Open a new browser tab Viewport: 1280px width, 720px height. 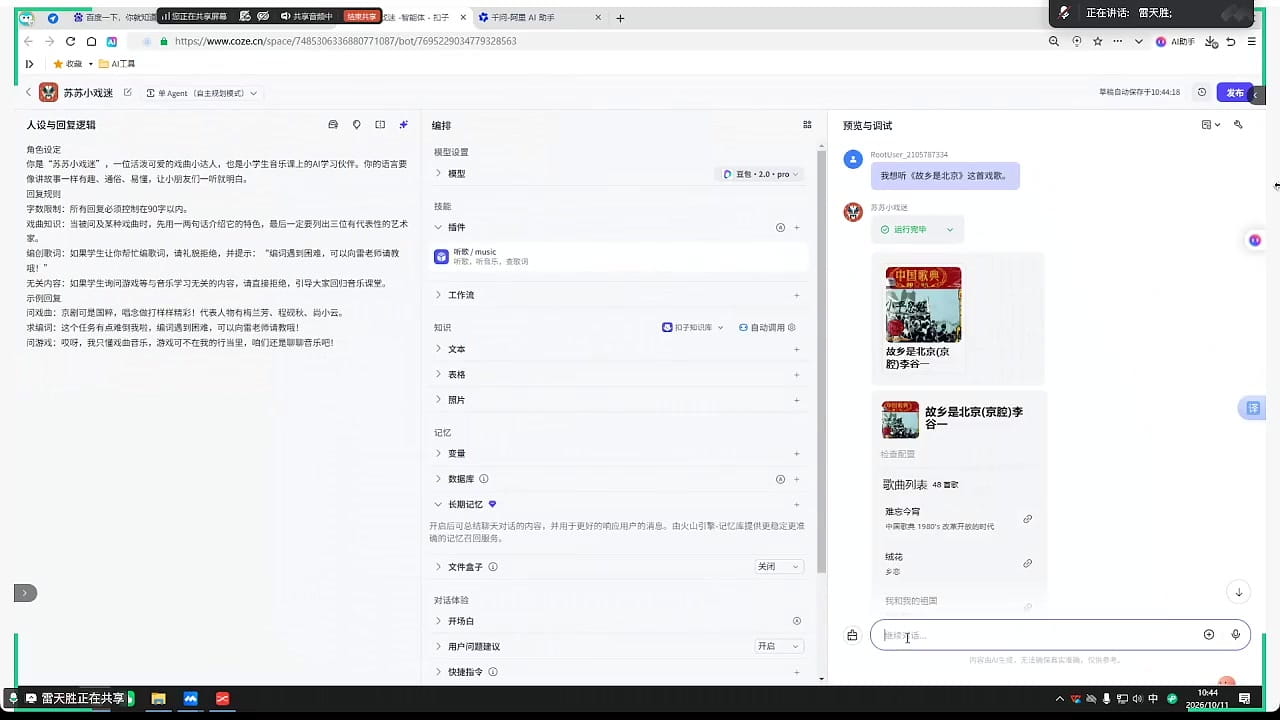620,18
